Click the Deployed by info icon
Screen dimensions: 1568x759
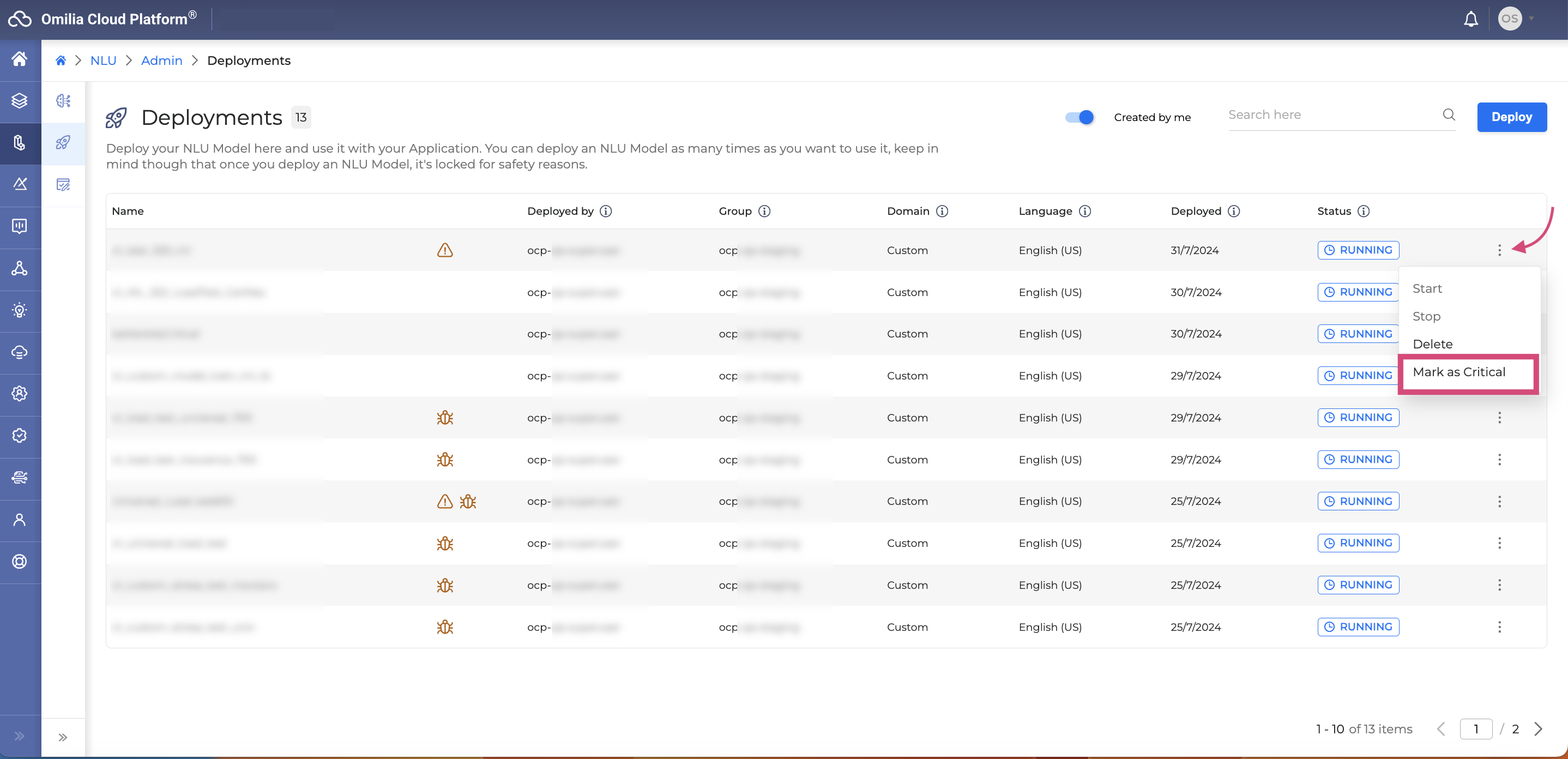pyautogui.click(x=606, y=211)
